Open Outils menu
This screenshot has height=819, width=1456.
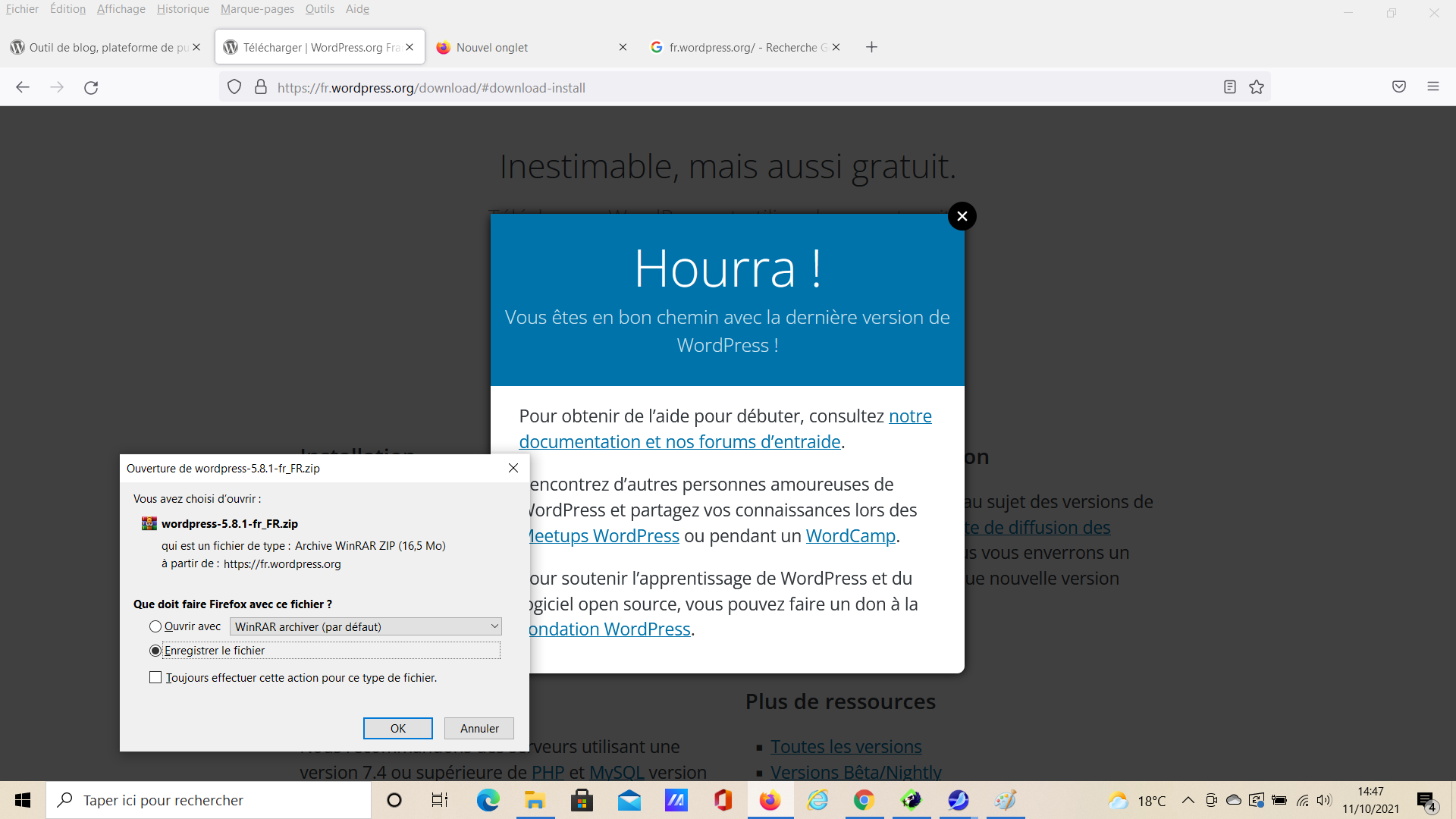[x=320, y=9]
